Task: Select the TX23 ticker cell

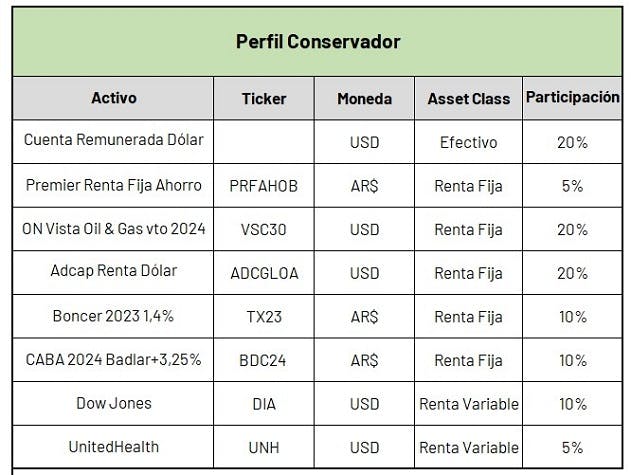Action: click(264, 316)
